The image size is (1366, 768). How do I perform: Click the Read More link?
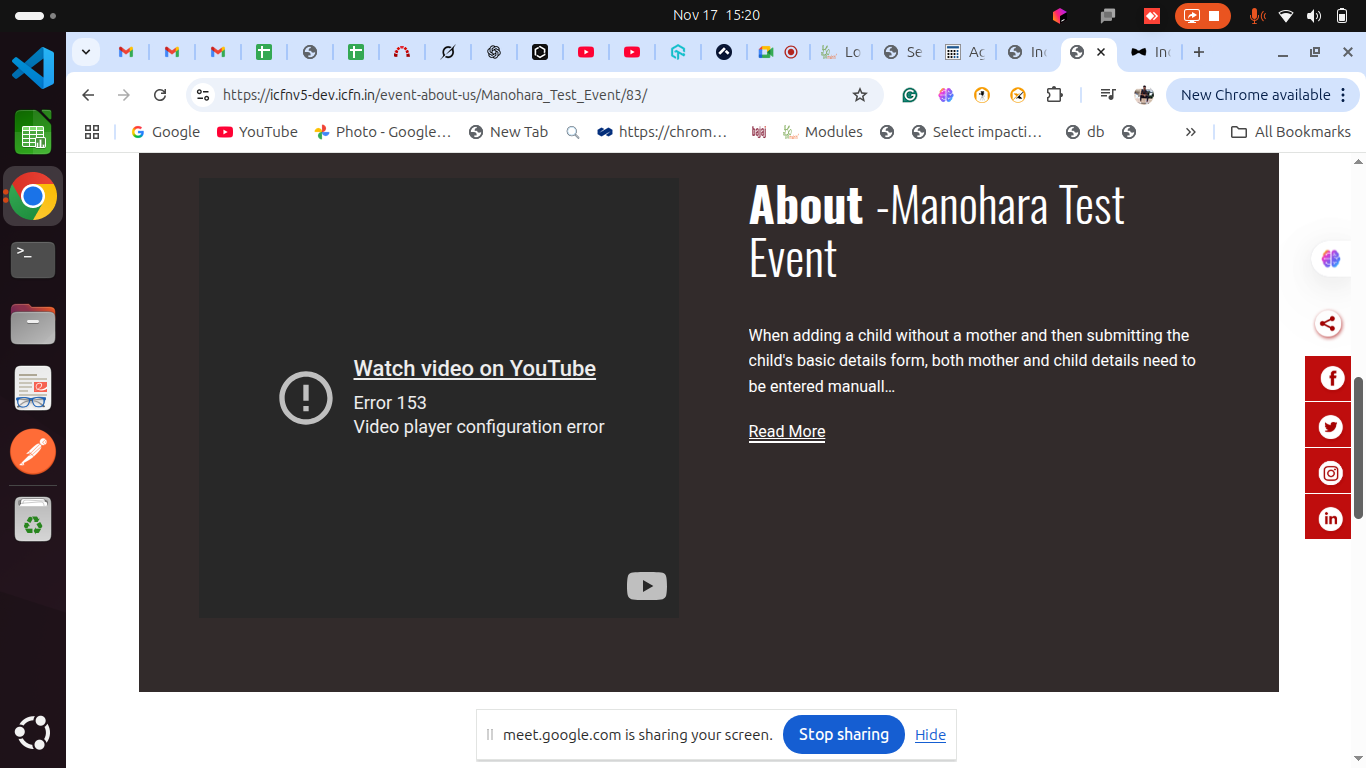pyautogui.click(x=786, y=432)
